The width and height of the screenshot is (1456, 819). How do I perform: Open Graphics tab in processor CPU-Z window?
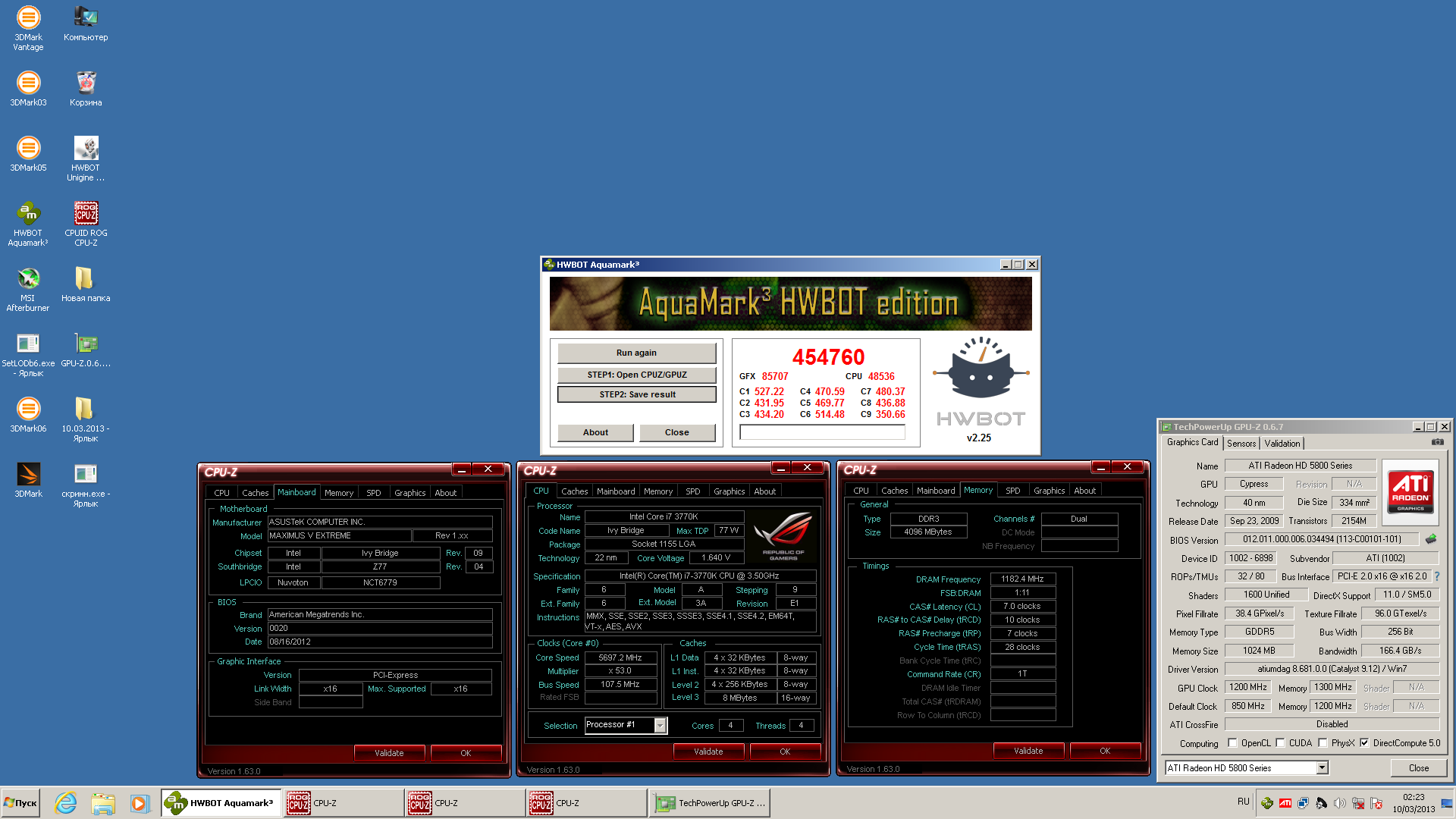click(729, 491)
